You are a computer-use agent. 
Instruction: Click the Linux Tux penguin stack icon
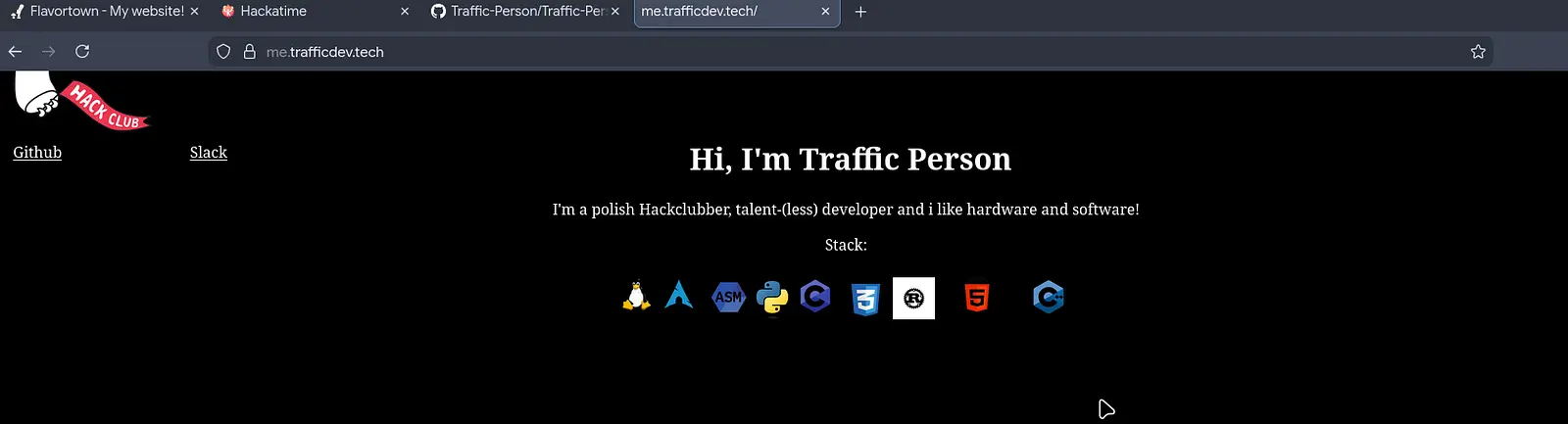(x=636, y=297)
